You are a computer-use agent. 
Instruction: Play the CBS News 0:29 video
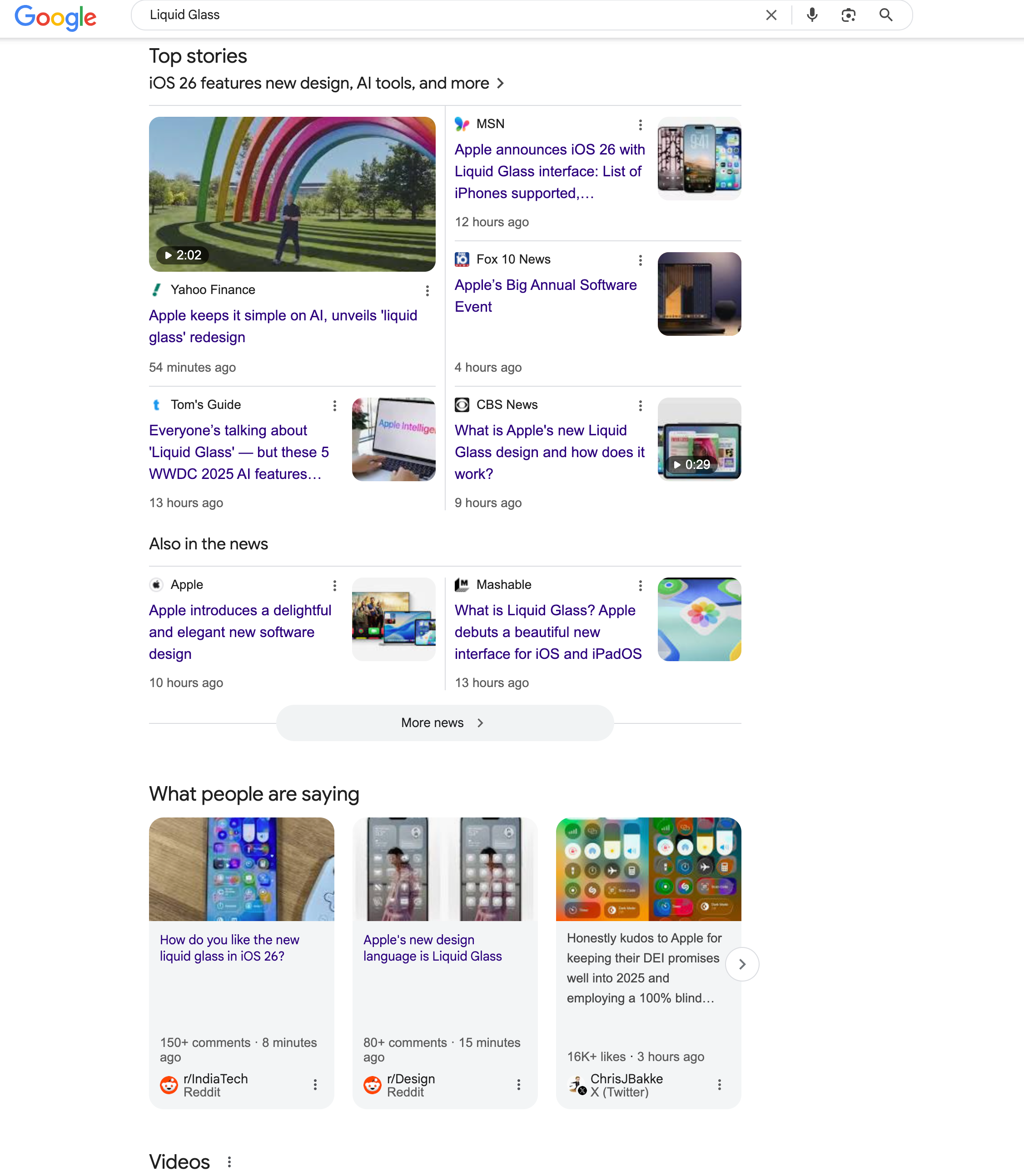click(x=699, y=439)
